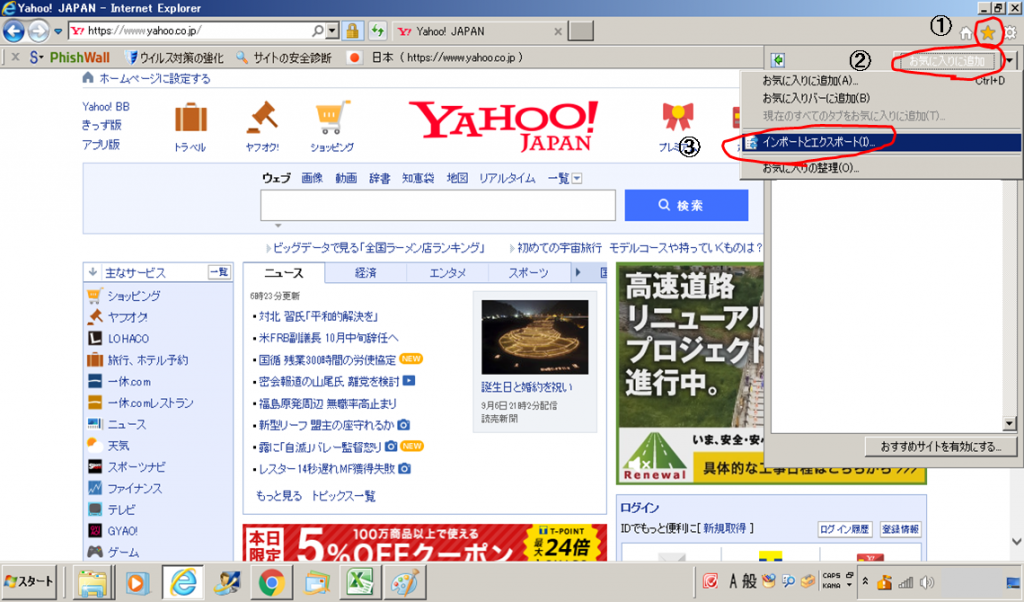
Task: Click the browser Forward arrow button
Action: pyautogui.click(x=39, y=31)
